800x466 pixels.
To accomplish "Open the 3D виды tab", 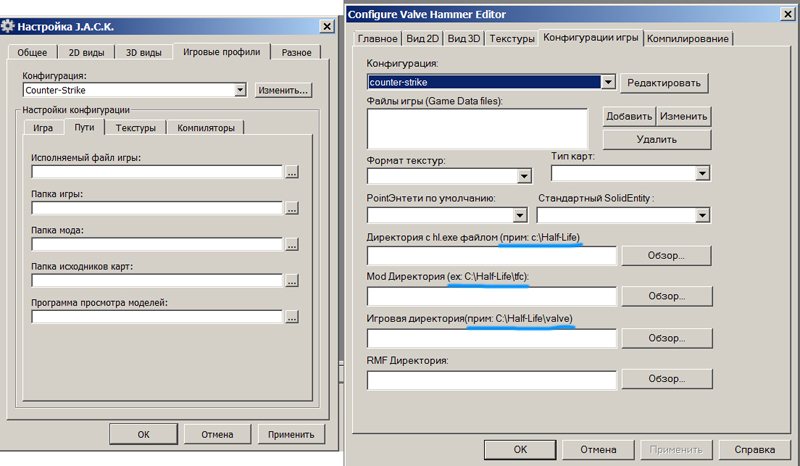I will (143, 52).
